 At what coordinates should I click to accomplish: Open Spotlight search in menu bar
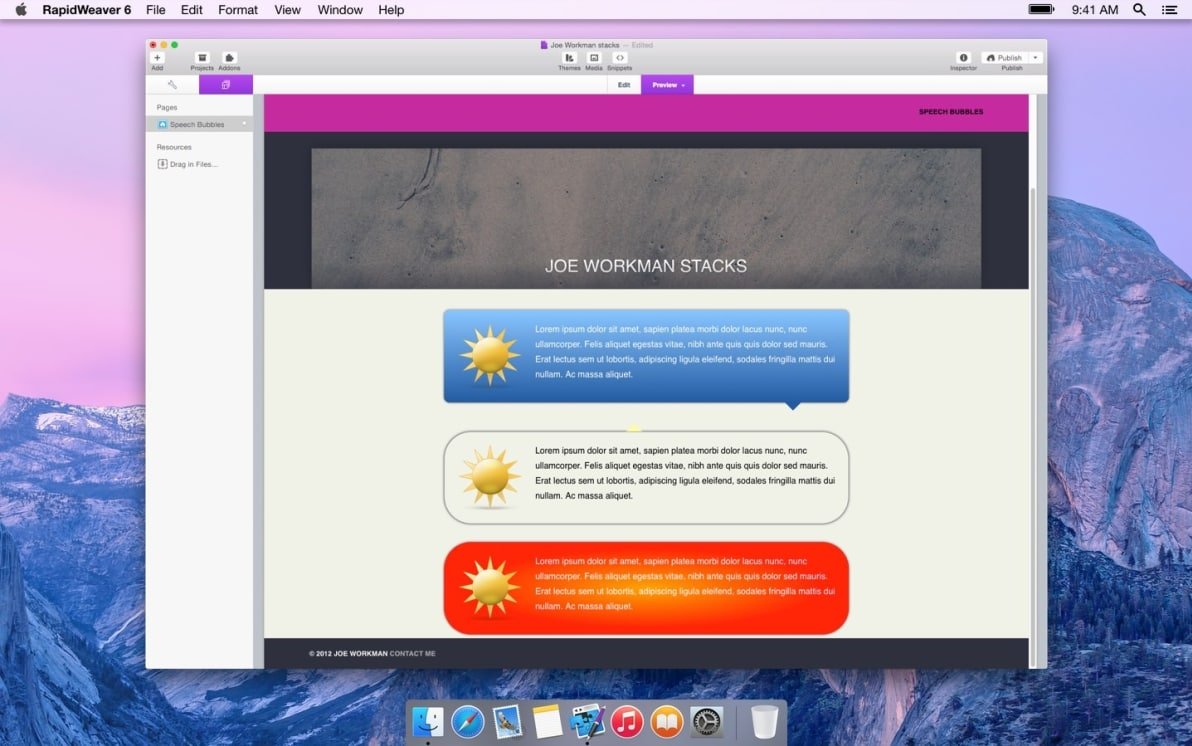point(1139,10)
